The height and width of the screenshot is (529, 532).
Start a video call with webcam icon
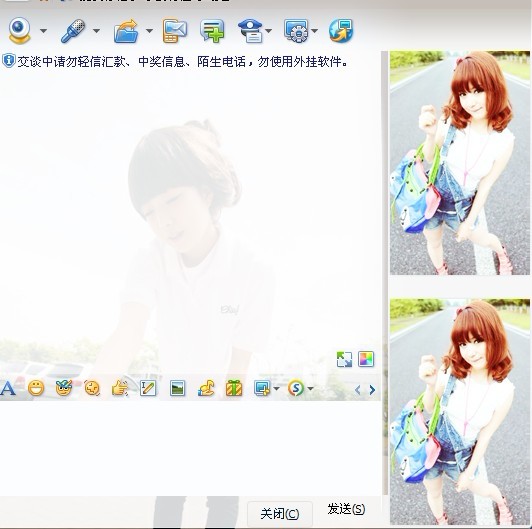[19, 31]
